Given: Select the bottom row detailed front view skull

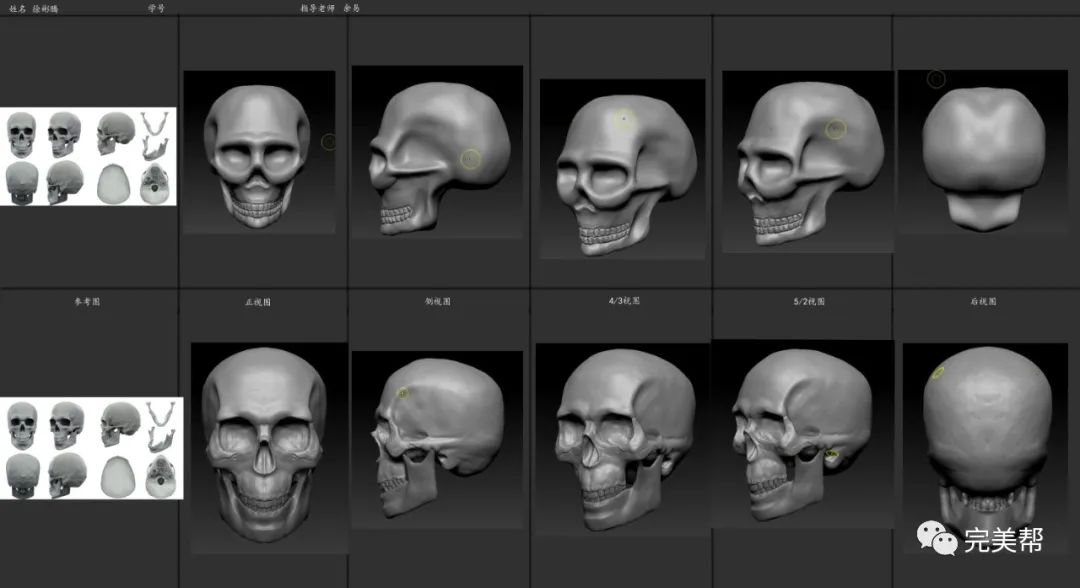Looking at the screenshot, I should pyautogui.click(x=269, y=448).
